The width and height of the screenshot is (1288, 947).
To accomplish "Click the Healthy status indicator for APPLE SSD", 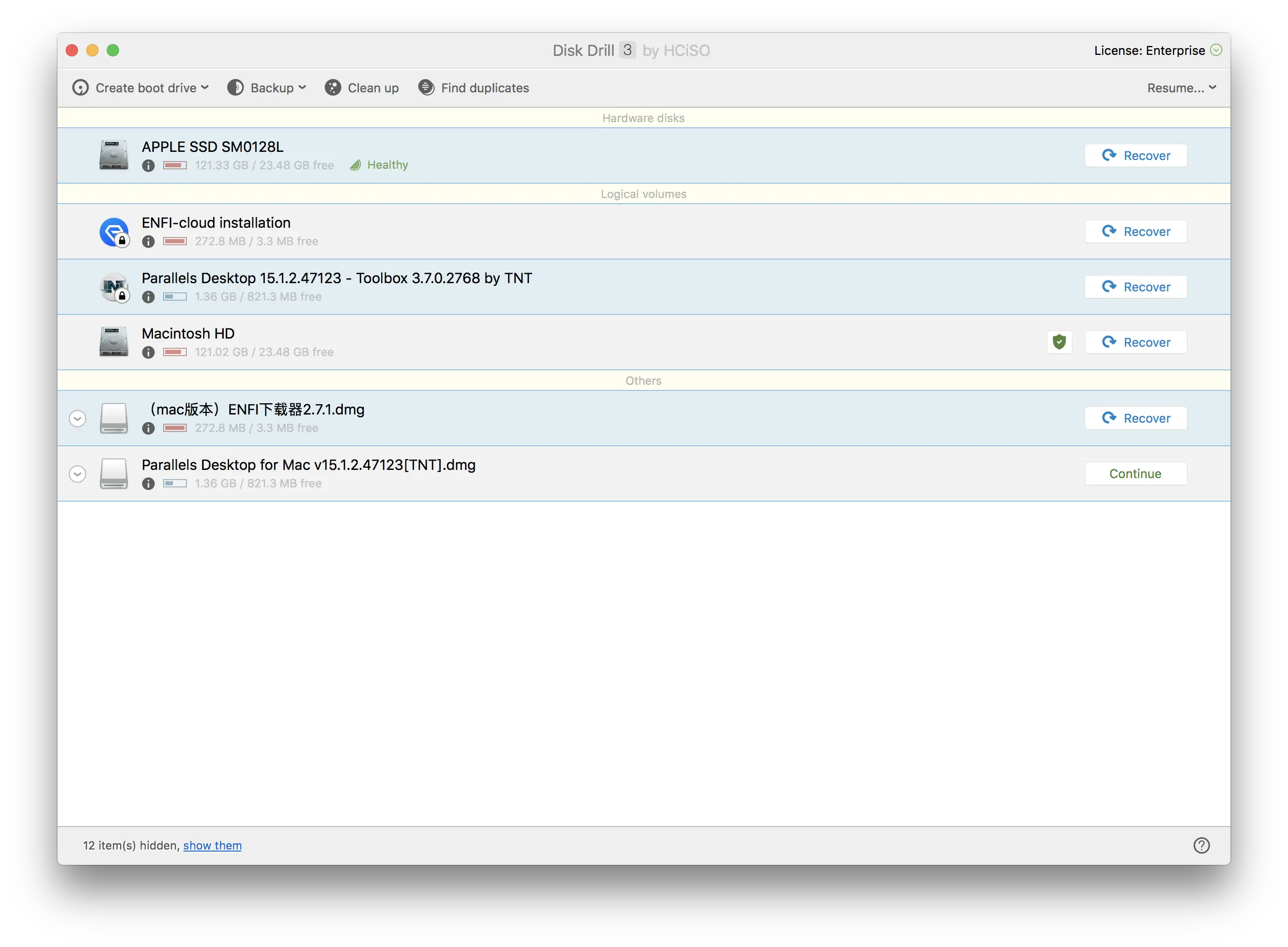I will click(x=380, y=165).
